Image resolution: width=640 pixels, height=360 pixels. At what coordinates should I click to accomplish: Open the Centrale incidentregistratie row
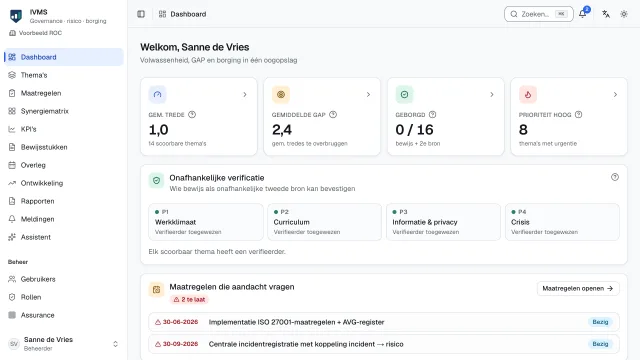(x=384, y=344)
